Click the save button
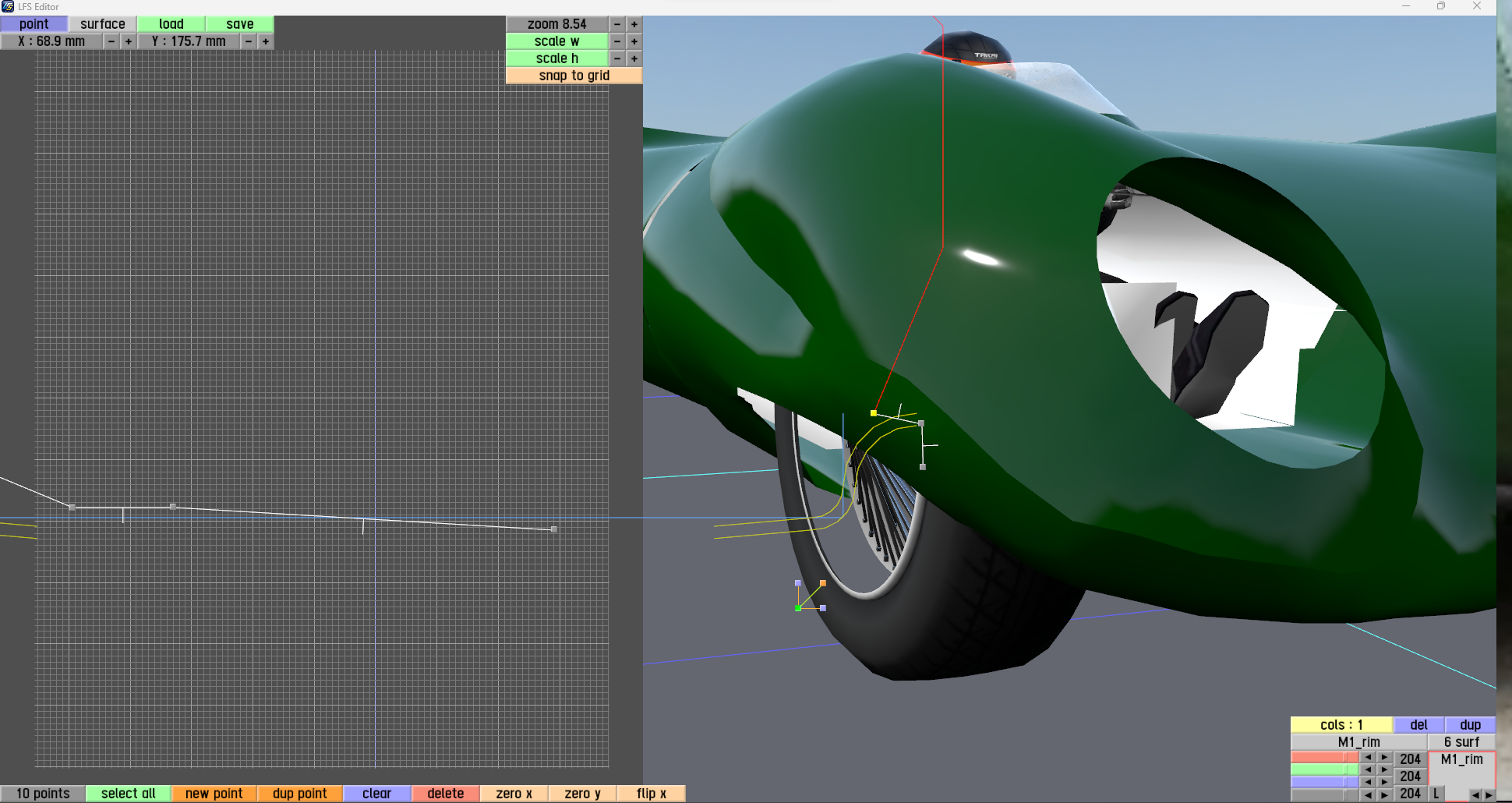 coord(240,24)
